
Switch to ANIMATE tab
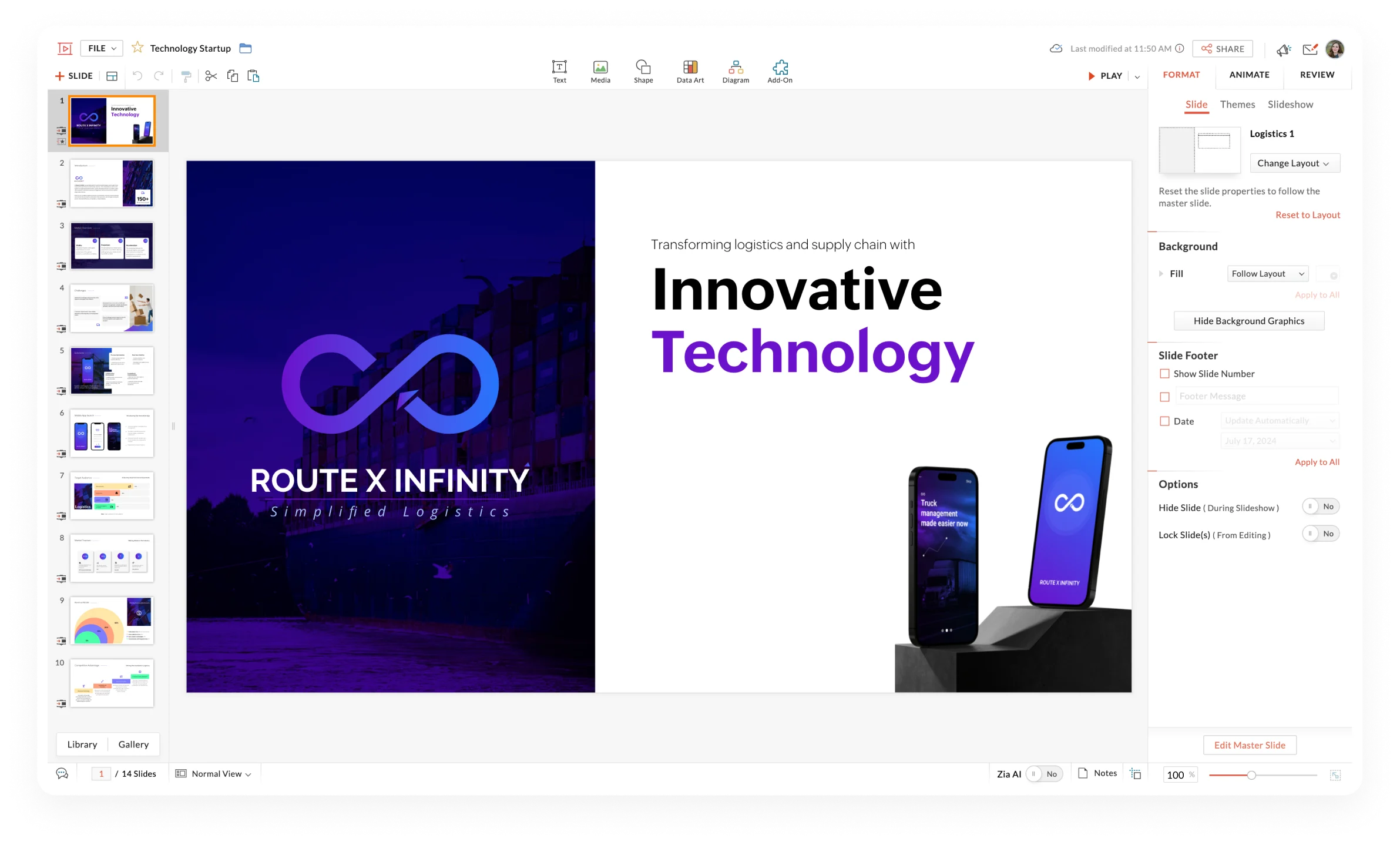1248,74
